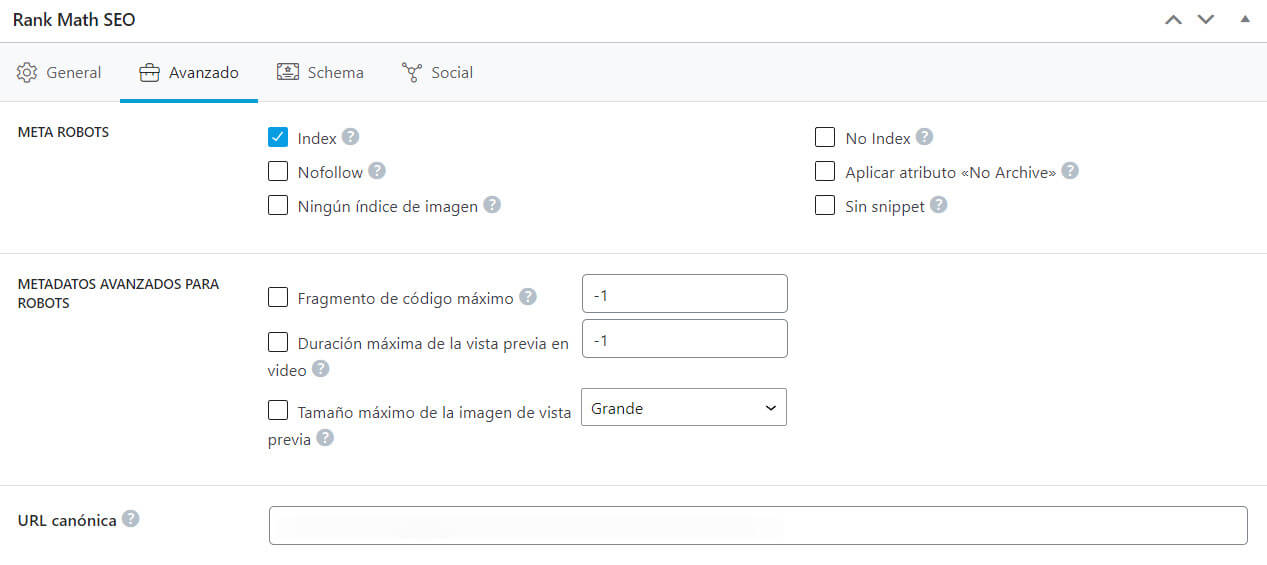Collapse the Rank Math SEO panel
Screen dimensions: 1267x565
(x=1245, y=19)
